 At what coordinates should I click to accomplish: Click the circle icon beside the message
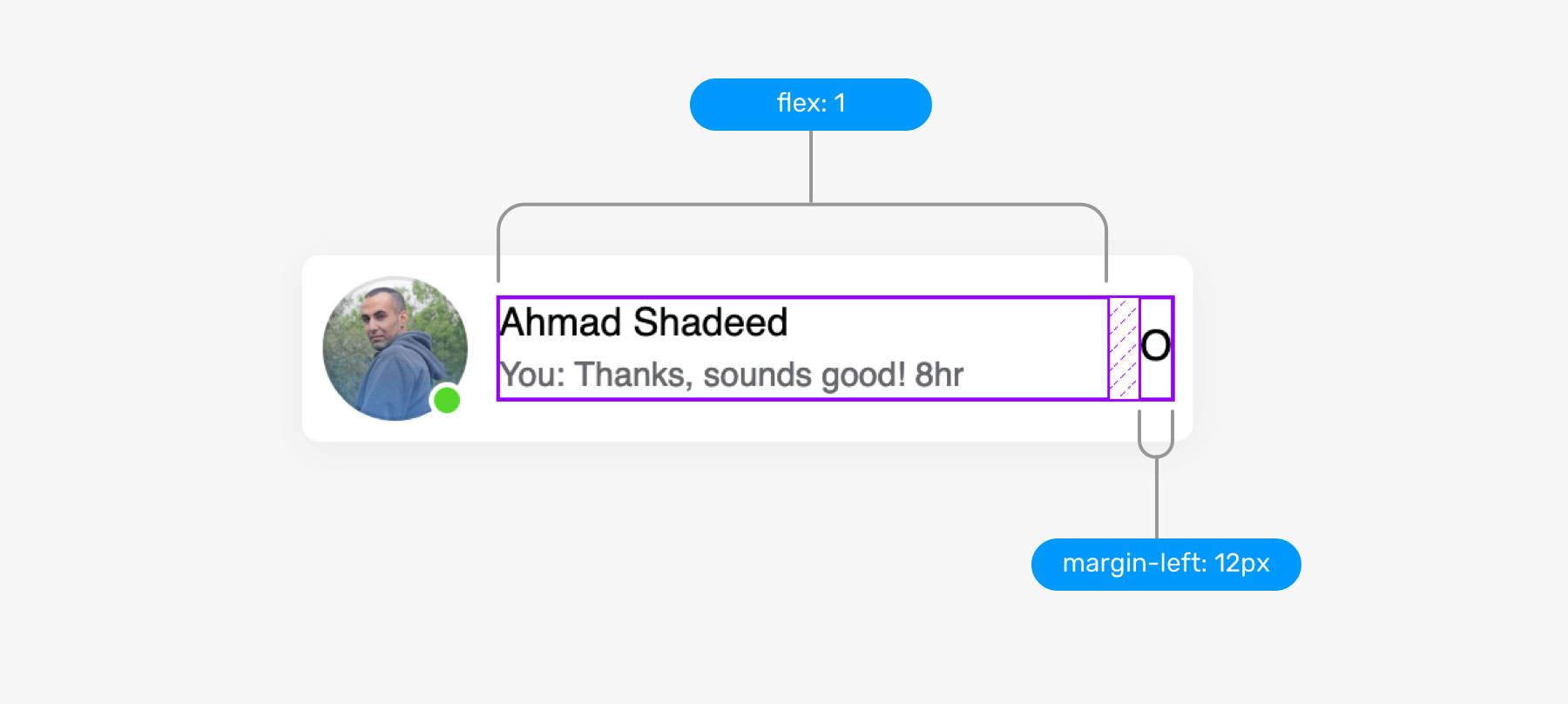(x=1155, y=346)
